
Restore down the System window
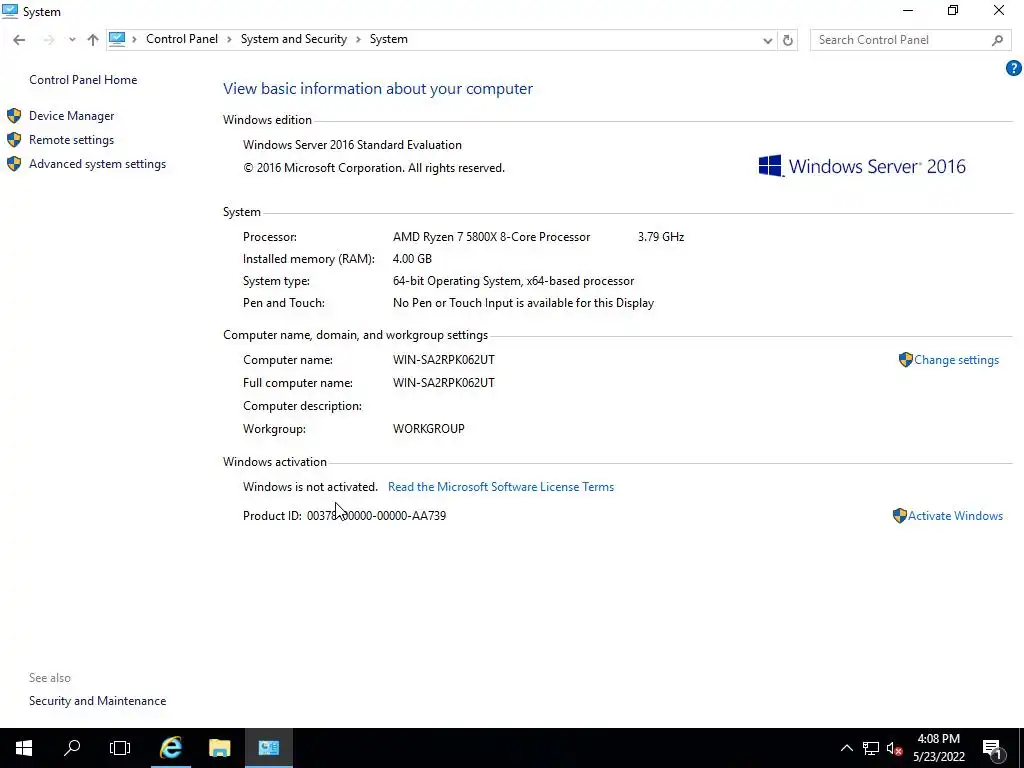953,10
